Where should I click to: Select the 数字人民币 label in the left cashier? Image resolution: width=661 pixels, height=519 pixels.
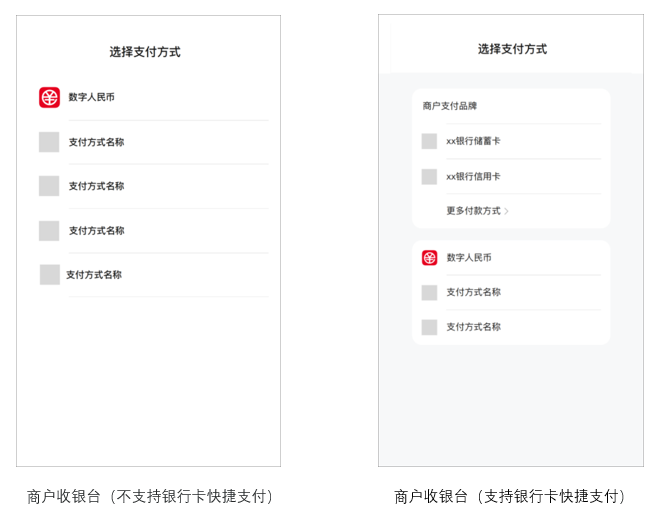coord(92,97)
